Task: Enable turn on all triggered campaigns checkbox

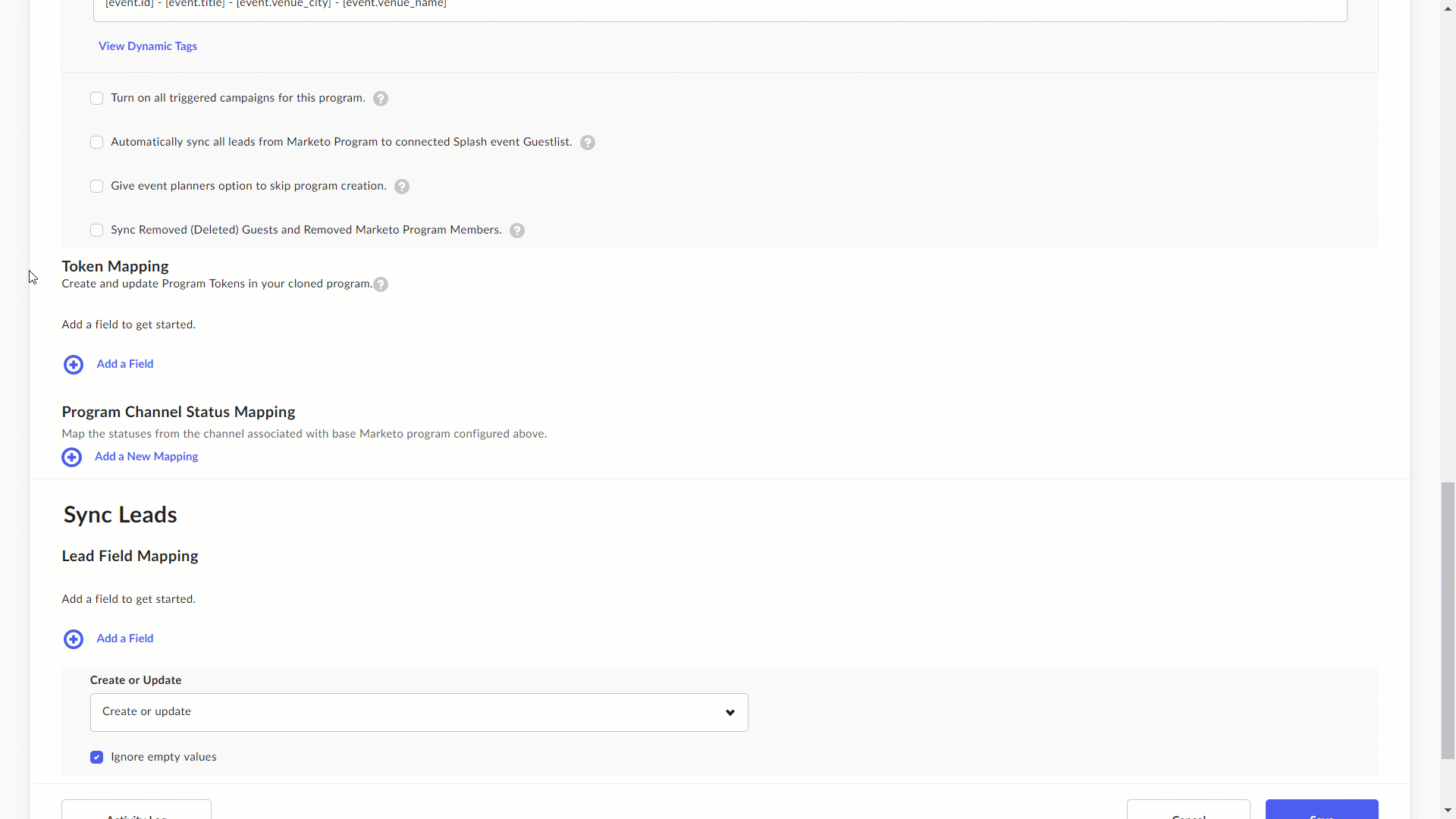Action: pyautogui.click(x=96, y=99)
